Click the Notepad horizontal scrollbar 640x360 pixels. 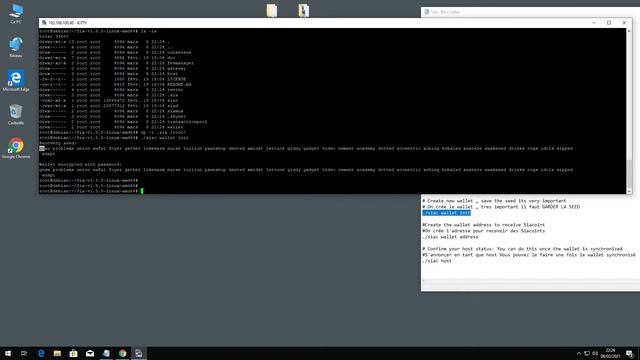tap(531, 281)
